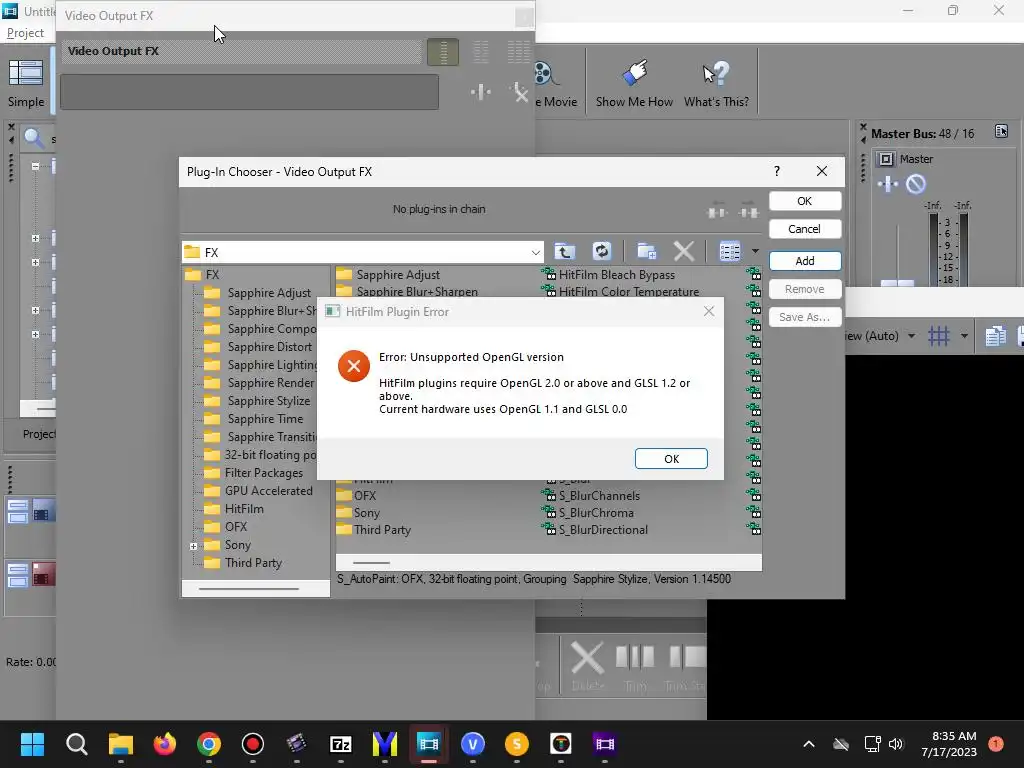Select GPU Accelerated folder in tree
Image resolution: width=1024 pixels, height=768 pixels.
tap(268, 490)
